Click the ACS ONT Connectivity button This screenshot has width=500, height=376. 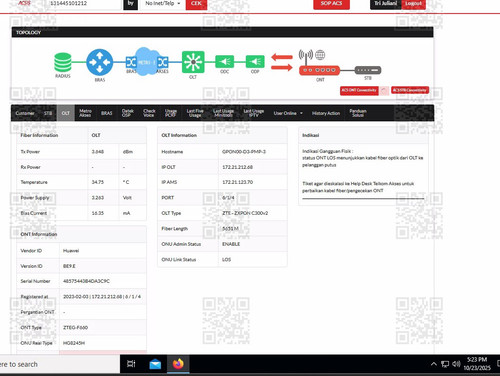tap(359, 90)
